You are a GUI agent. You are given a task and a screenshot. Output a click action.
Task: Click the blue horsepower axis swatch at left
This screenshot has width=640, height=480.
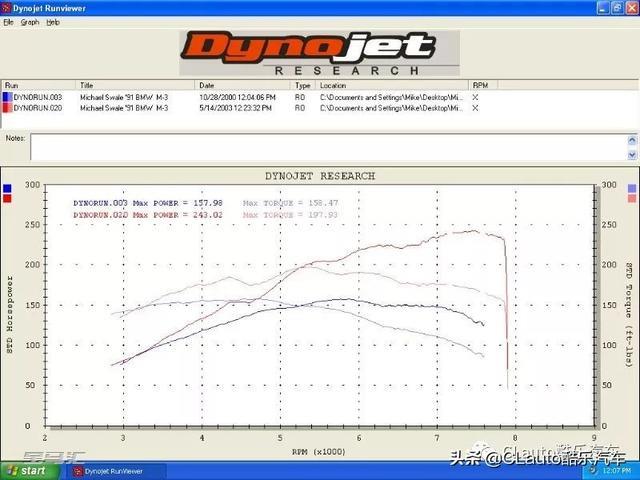pyautogui.click(x=7, y=189)
